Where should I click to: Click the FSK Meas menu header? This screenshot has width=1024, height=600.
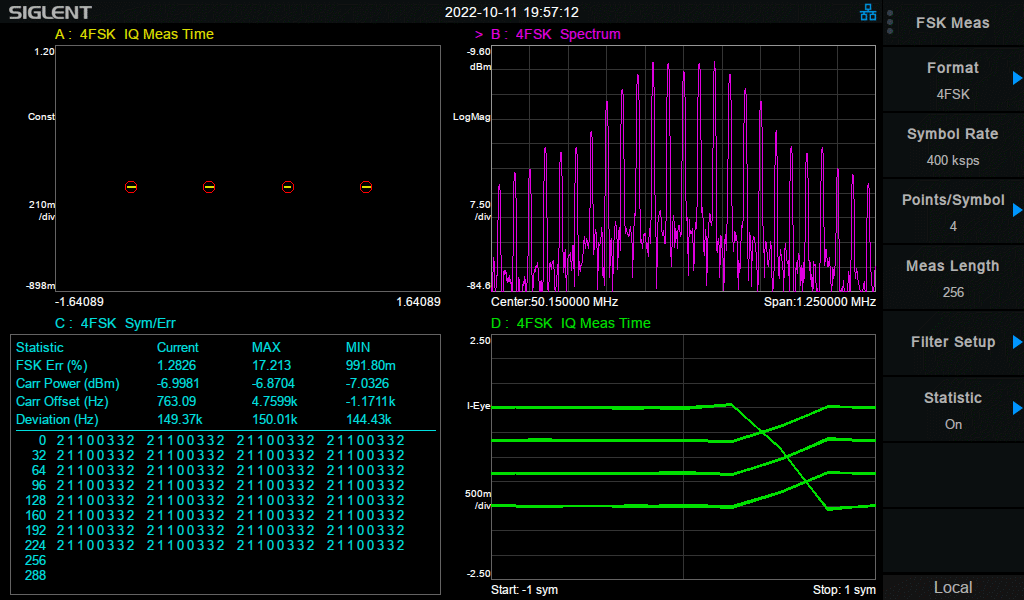[953, 23]
